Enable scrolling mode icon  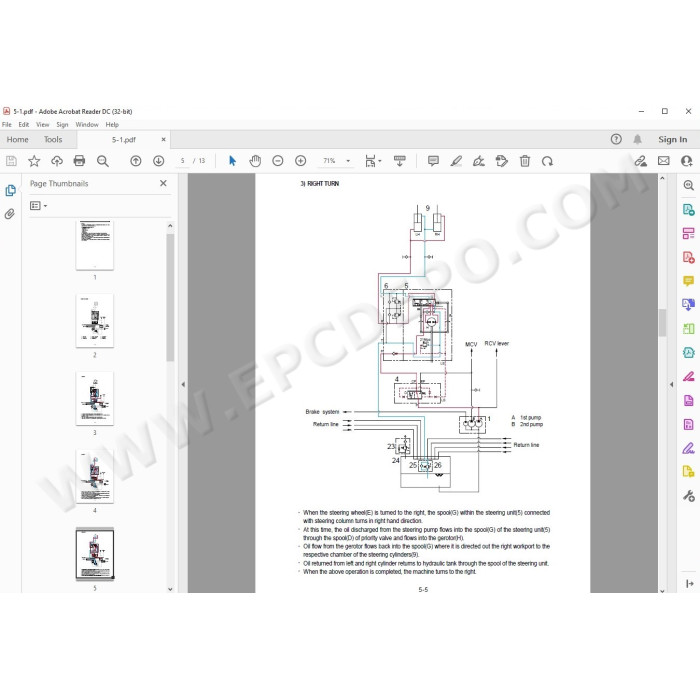400,161
